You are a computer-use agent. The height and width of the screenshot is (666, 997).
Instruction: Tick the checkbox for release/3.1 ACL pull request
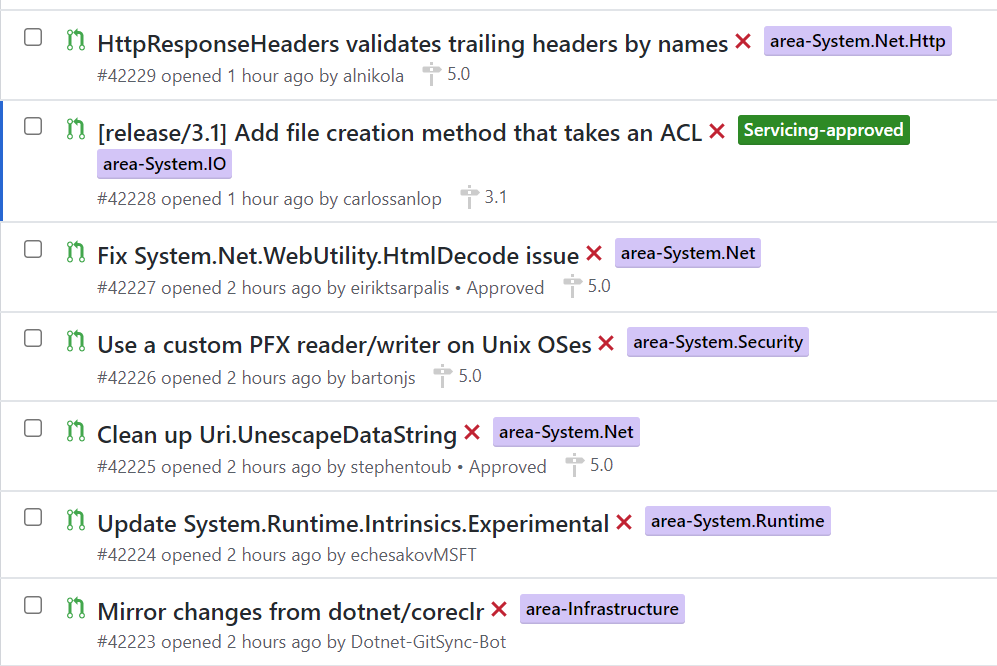tap(33, 127)
